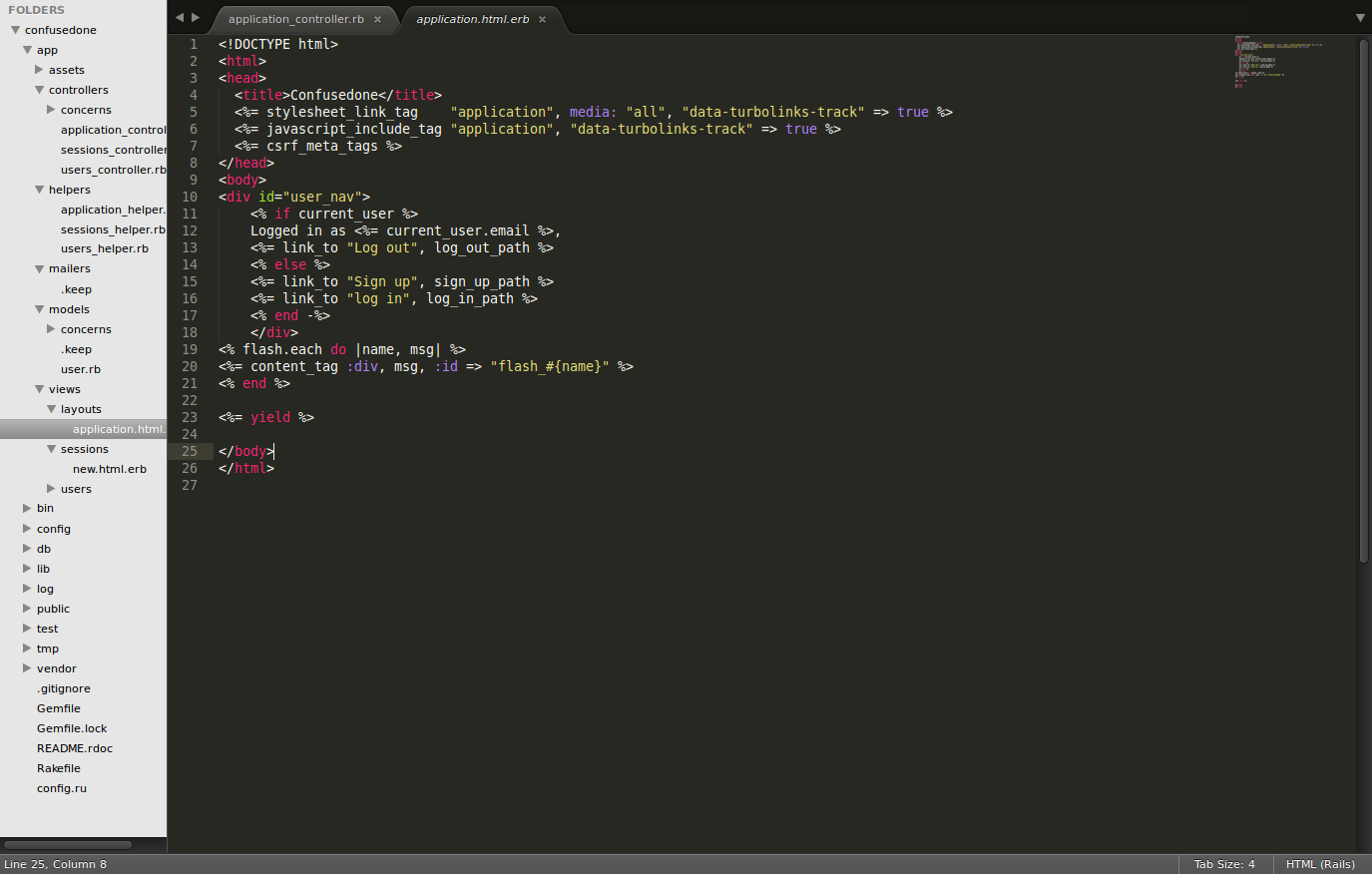Select application.html.erb in sidebar layouts
Viewport: 1372px width, 874px height.
pos(119,429)
